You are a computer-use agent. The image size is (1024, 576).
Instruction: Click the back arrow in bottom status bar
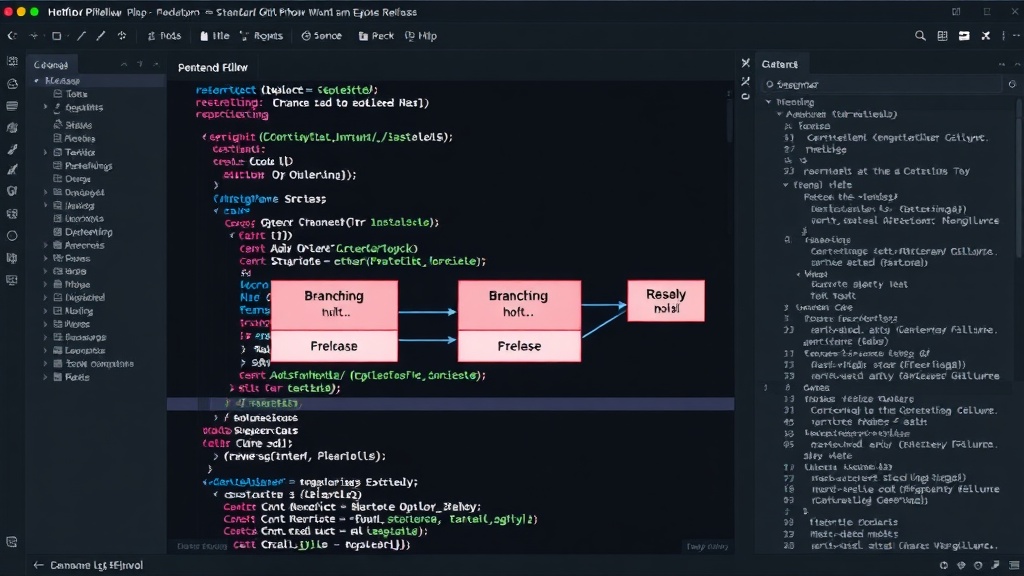(x=38, y=566)
